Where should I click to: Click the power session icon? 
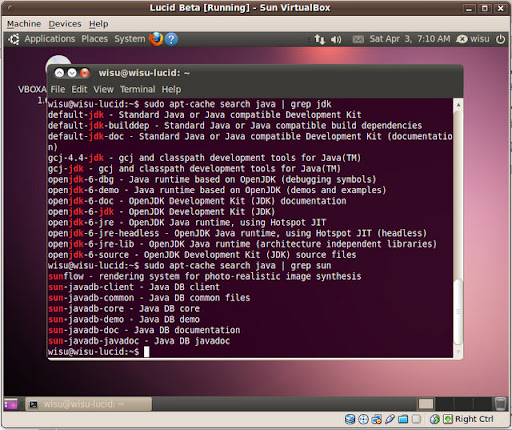pyautogui.click(x=500, y=39)
